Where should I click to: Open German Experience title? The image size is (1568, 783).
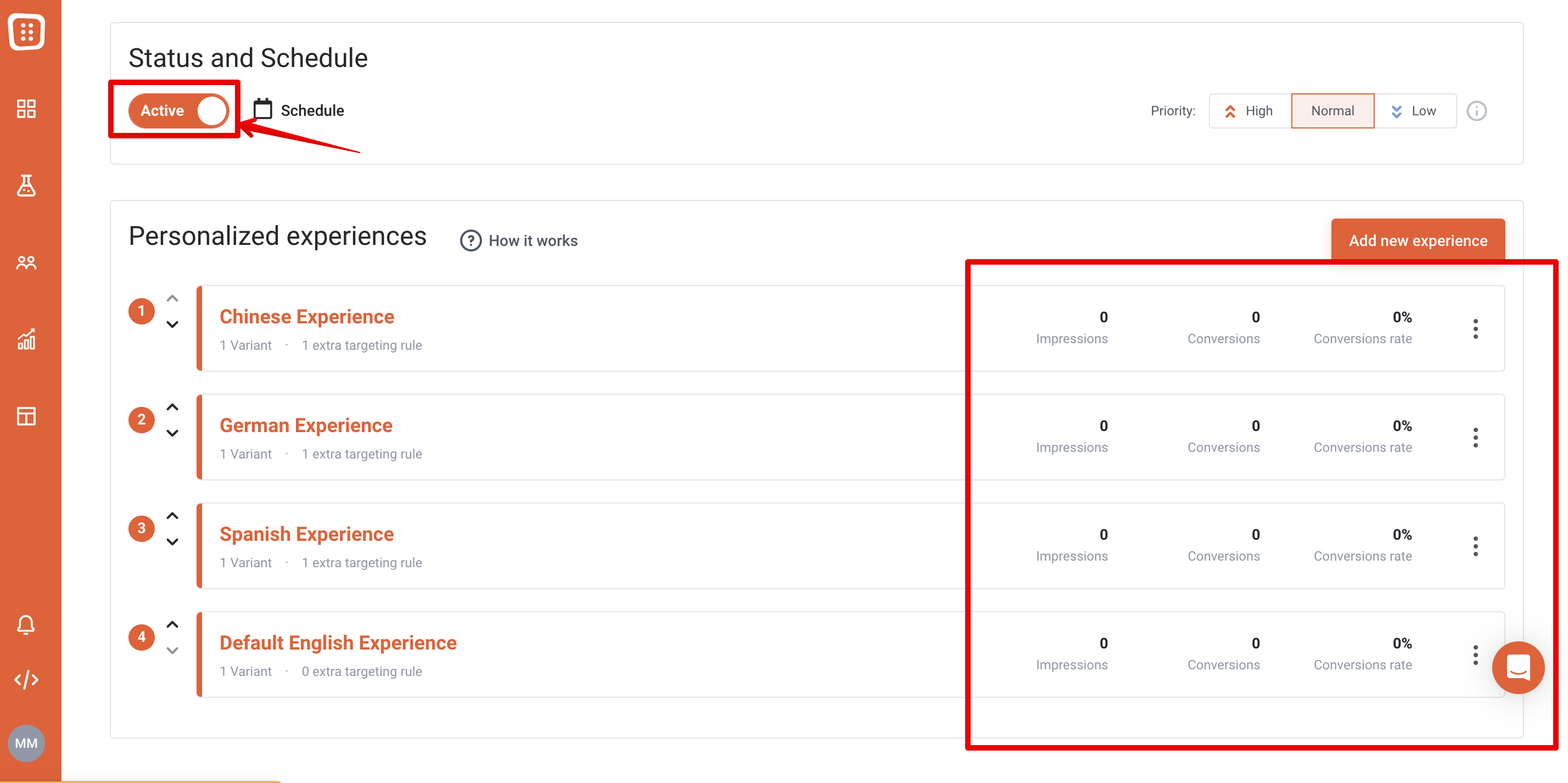pos(306,425)
